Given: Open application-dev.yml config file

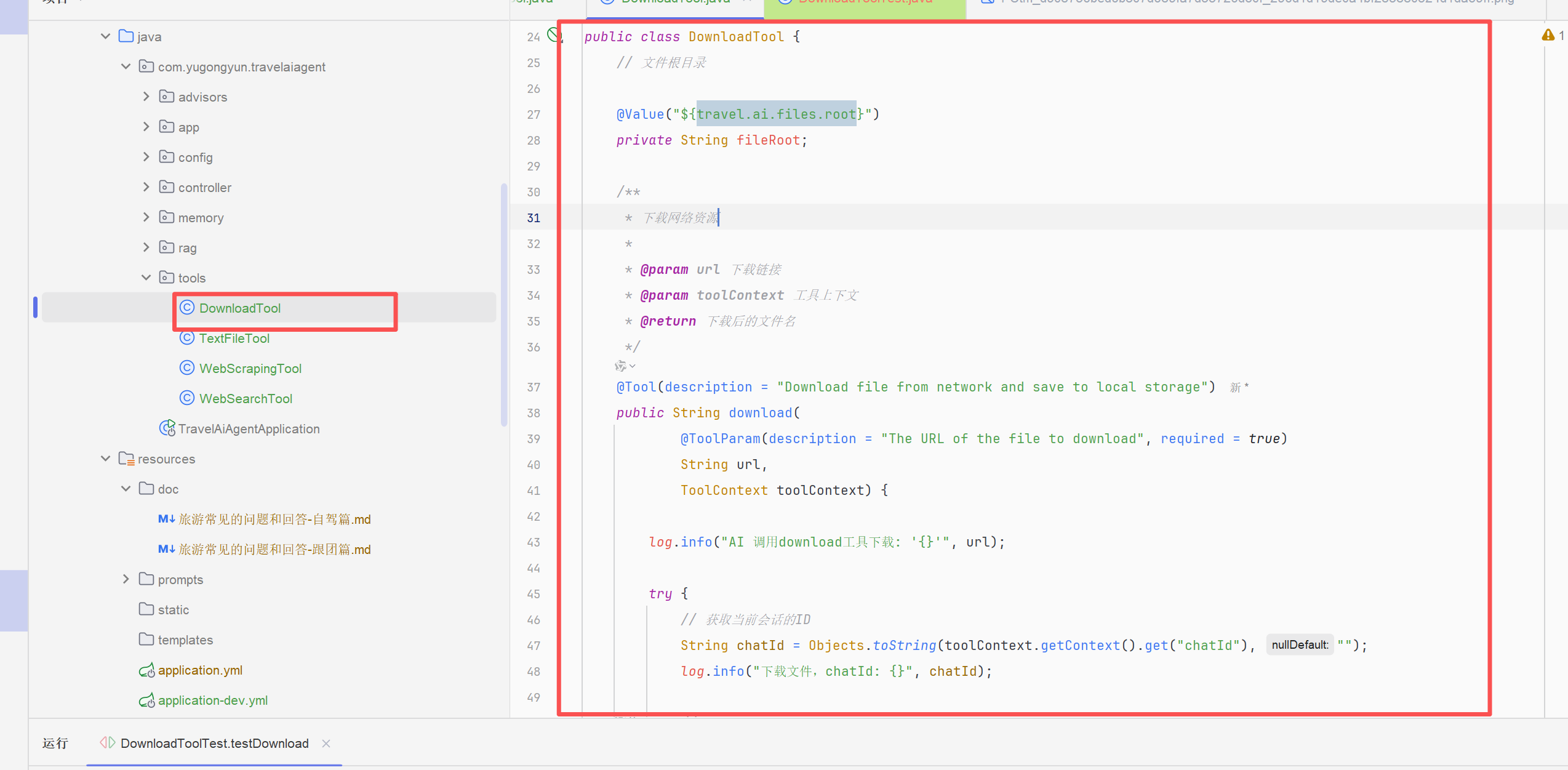Looking at the screenshot, I should pyautogui.click(x=212, y=700).
